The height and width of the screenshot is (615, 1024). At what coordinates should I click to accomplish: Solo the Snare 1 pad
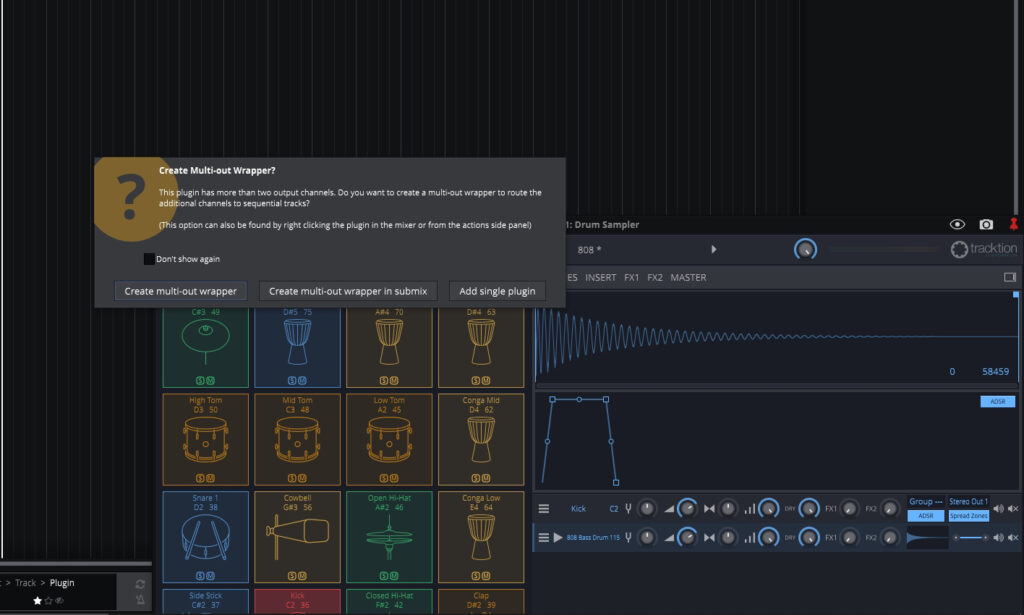click(200, 576)
